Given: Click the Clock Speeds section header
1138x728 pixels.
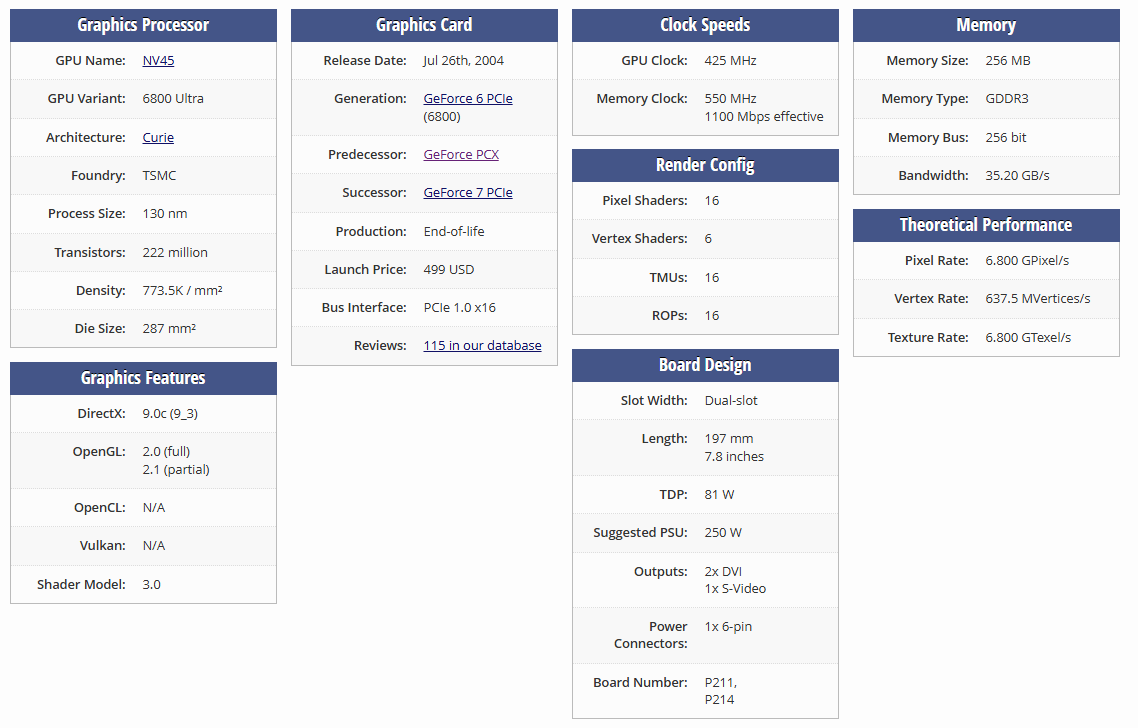Looking at the screenshot, I should click(705, 25).
